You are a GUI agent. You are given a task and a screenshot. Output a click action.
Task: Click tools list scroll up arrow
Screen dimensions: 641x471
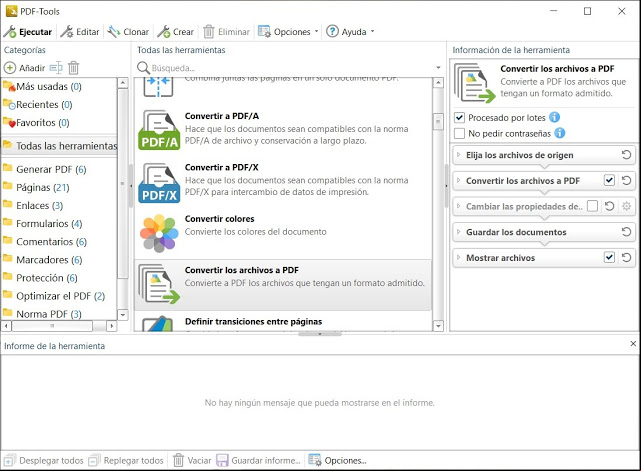coord(438,83)
